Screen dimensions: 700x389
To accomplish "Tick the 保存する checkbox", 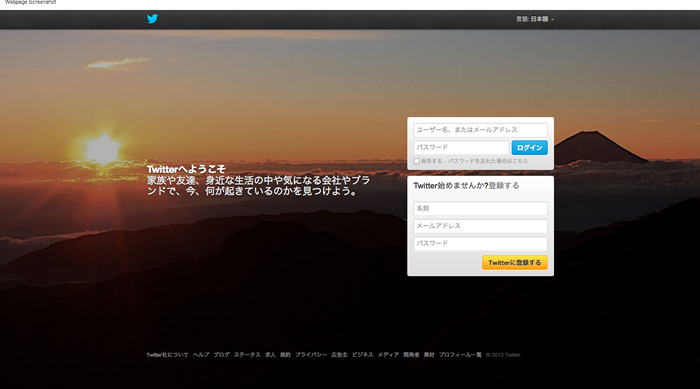I will click(x=417, y=161).
